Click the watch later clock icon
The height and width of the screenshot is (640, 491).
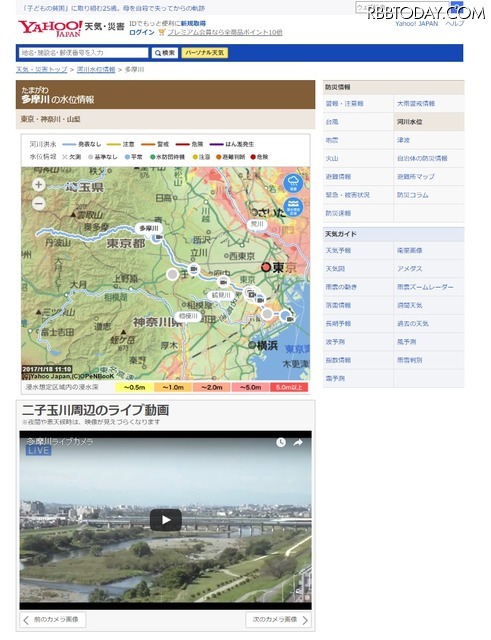tap(281, 442)
